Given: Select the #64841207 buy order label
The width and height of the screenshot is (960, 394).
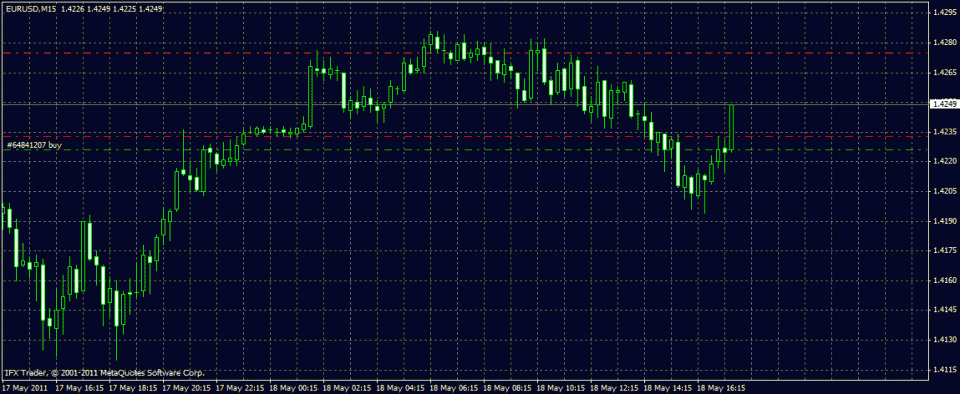Looking at the screenshot, I should tap(34, 145).
